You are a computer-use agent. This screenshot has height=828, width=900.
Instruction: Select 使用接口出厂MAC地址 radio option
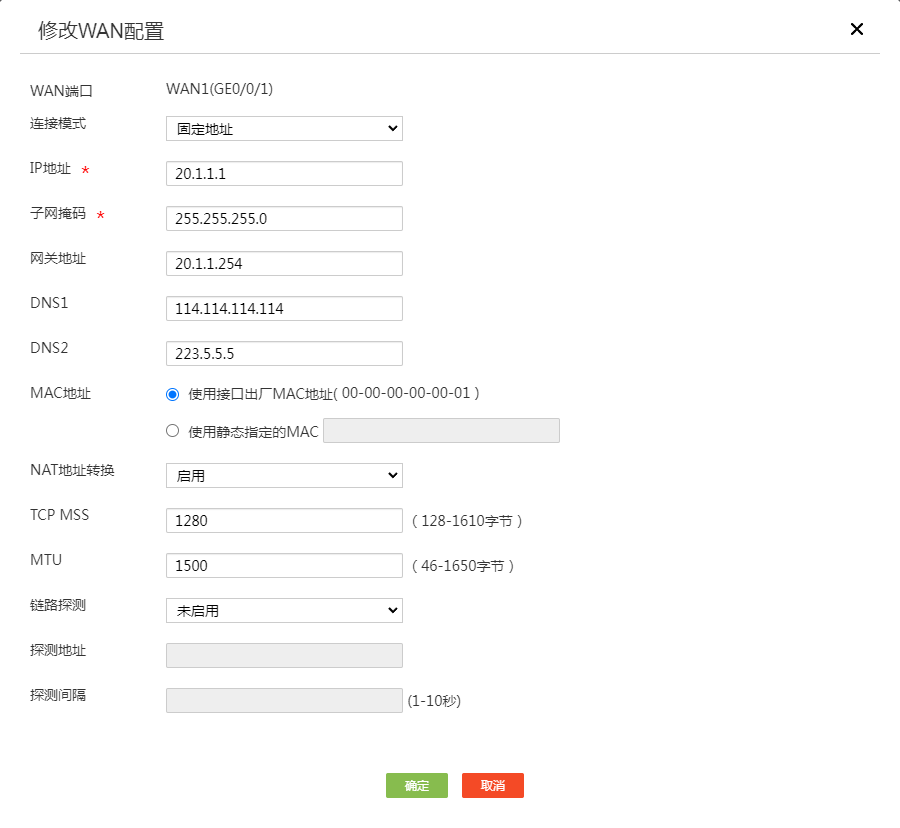(172, 394)
